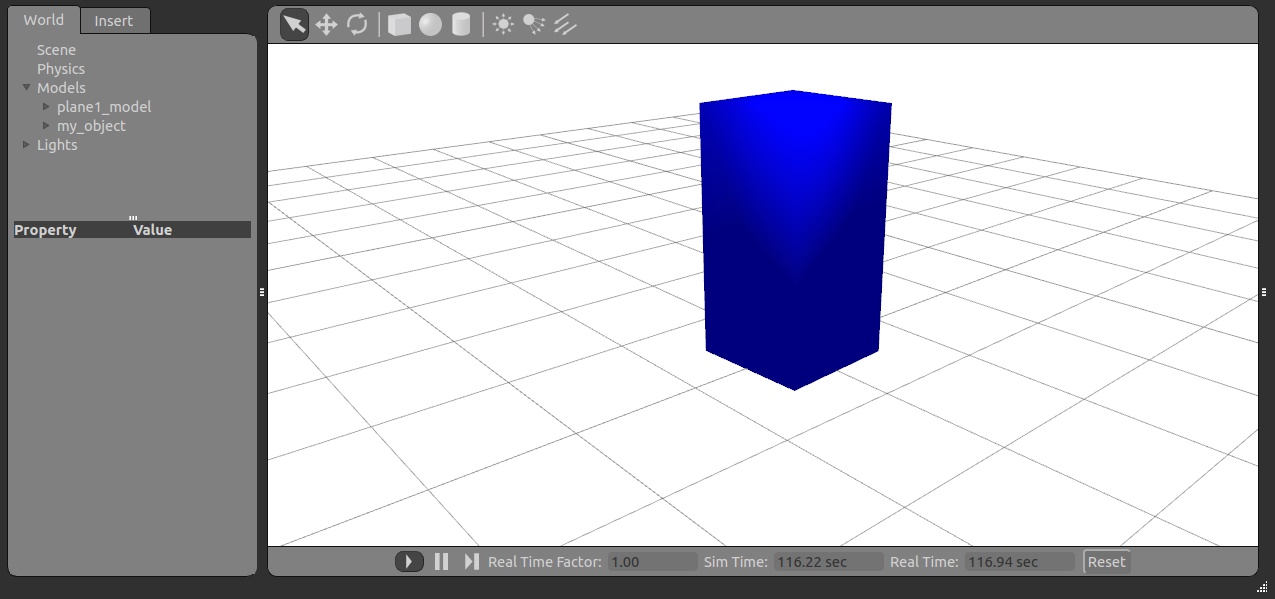The height and width of the screenshot is (599, 1275).
Task: Click the Reset button
Action: tap(1106, 562)
